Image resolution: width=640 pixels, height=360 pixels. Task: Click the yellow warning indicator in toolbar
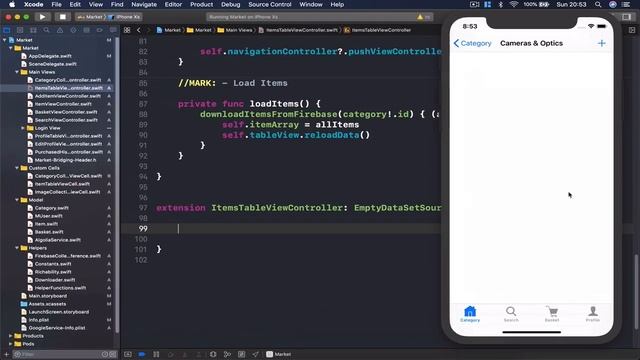click(x=420, y=17)
